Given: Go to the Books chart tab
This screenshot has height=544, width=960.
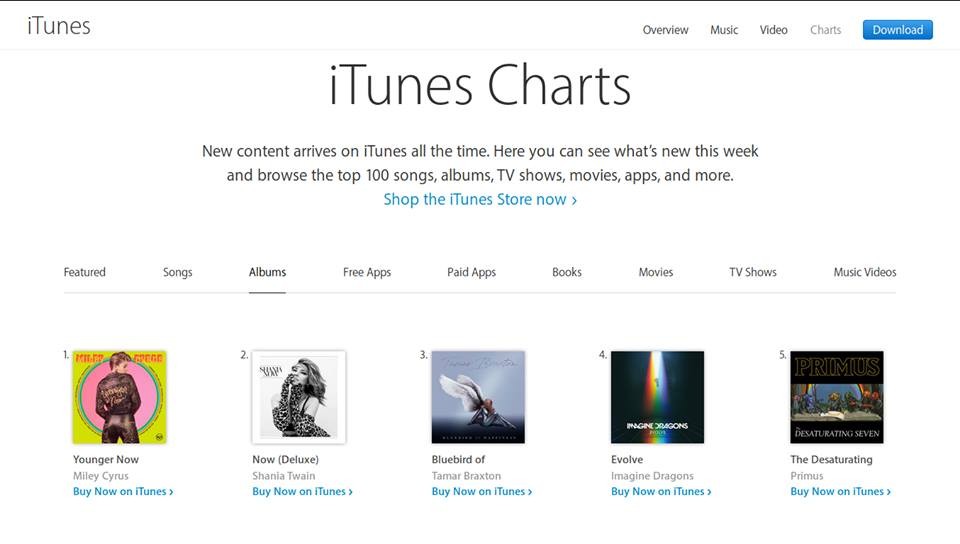Looking at the screenshot, I should [567, 272].
